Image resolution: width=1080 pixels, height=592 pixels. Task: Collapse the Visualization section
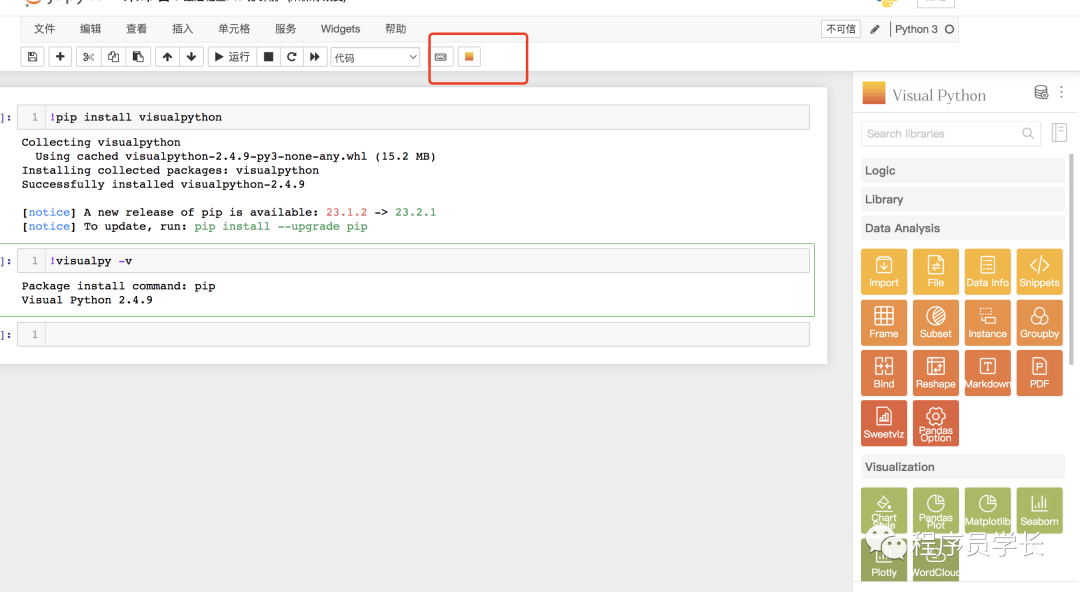coord(962,467)
